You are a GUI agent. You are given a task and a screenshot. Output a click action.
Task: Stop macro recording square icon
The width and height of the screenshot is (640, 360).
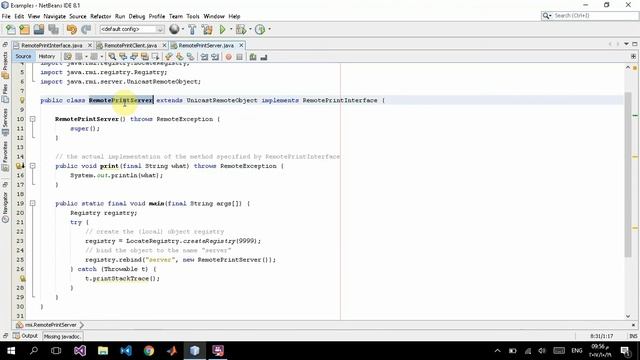pos(240,57)
